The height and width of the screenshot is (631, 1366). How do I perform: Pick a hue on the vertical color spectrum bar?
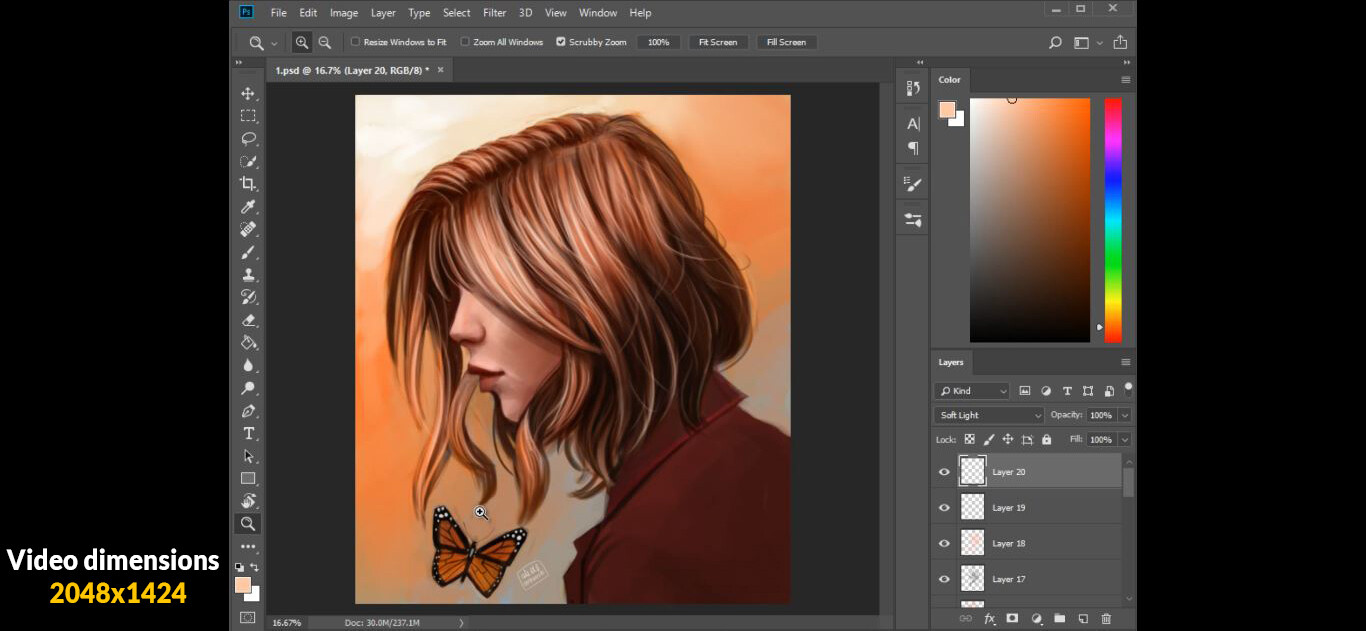pyautogui.click(x=1112, y=220)
